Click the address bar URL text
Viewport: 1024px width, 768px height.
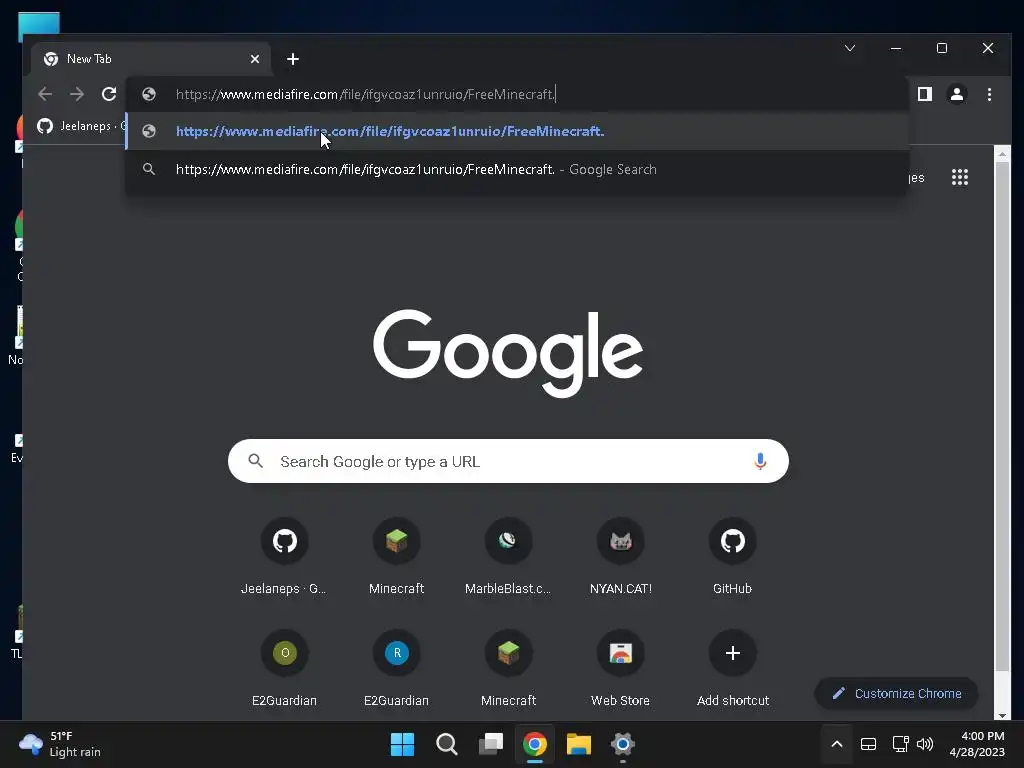point(365,94)
